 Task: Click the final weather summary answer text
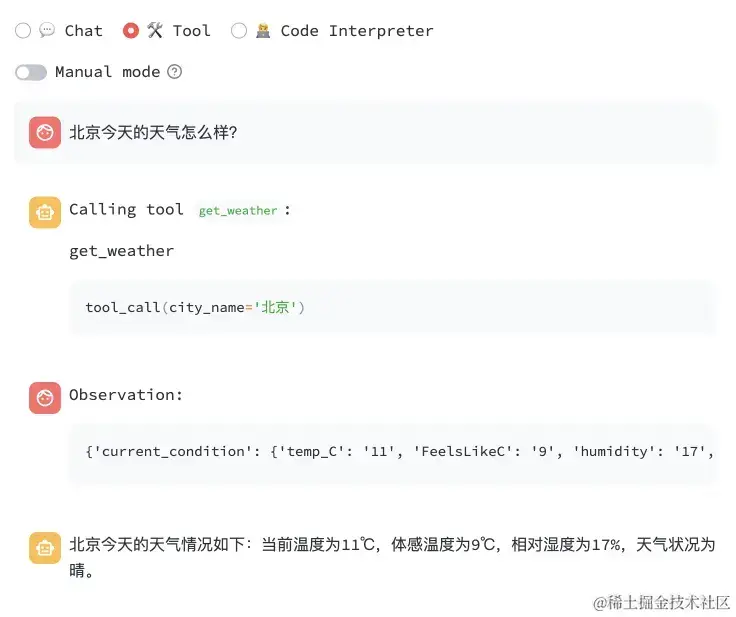(392, 557)
